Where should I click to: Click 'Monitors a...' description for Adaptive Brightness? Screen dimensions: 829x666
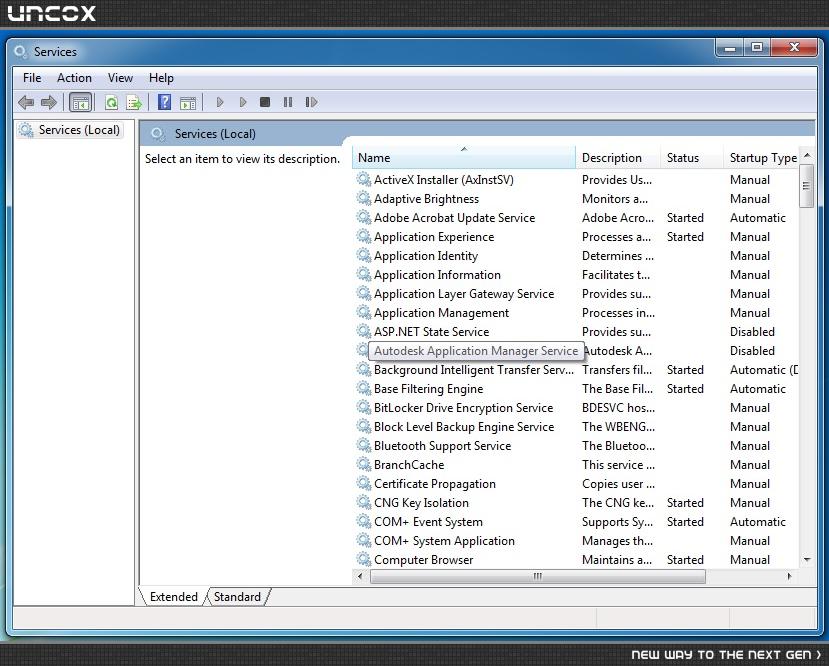click(x=615, y=199)
